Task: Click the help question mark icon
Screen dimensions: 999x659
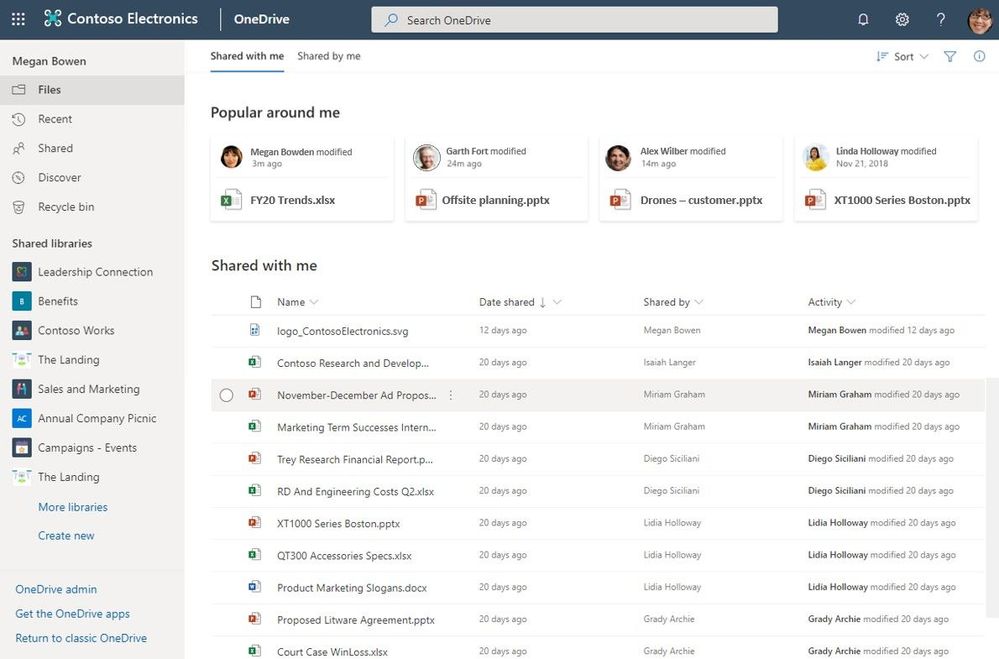Action: [940, 19]
